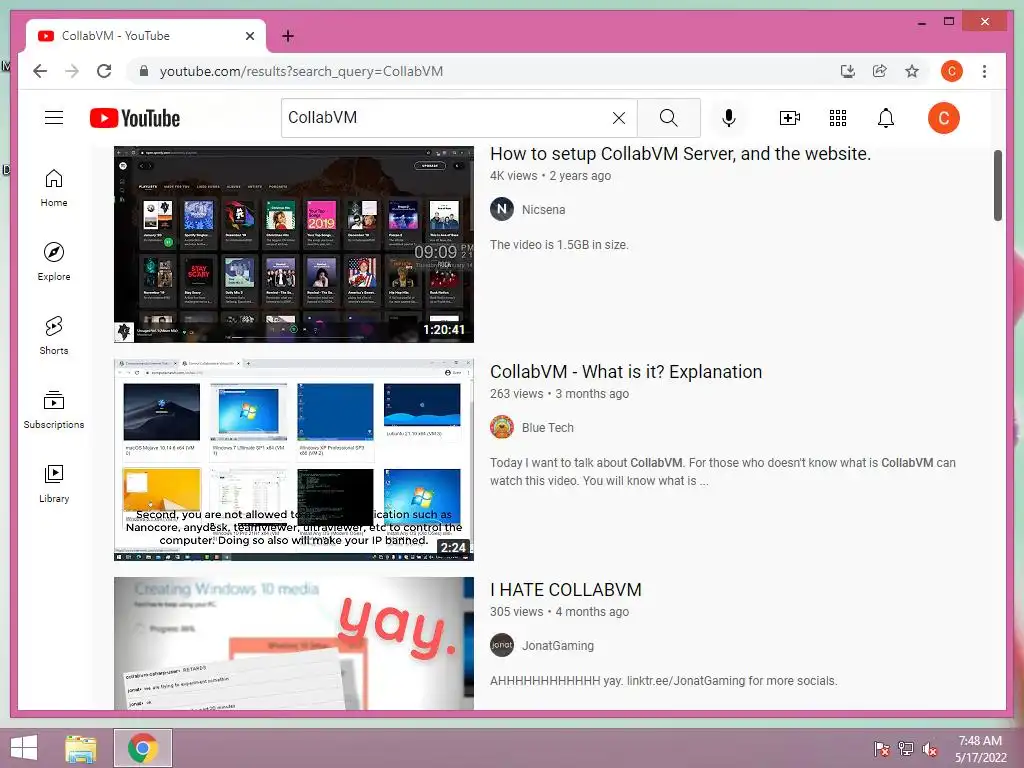Click the '4K views • 2 years ago' text
This screenshot has height=768, width=1024.
pos(550,176)
